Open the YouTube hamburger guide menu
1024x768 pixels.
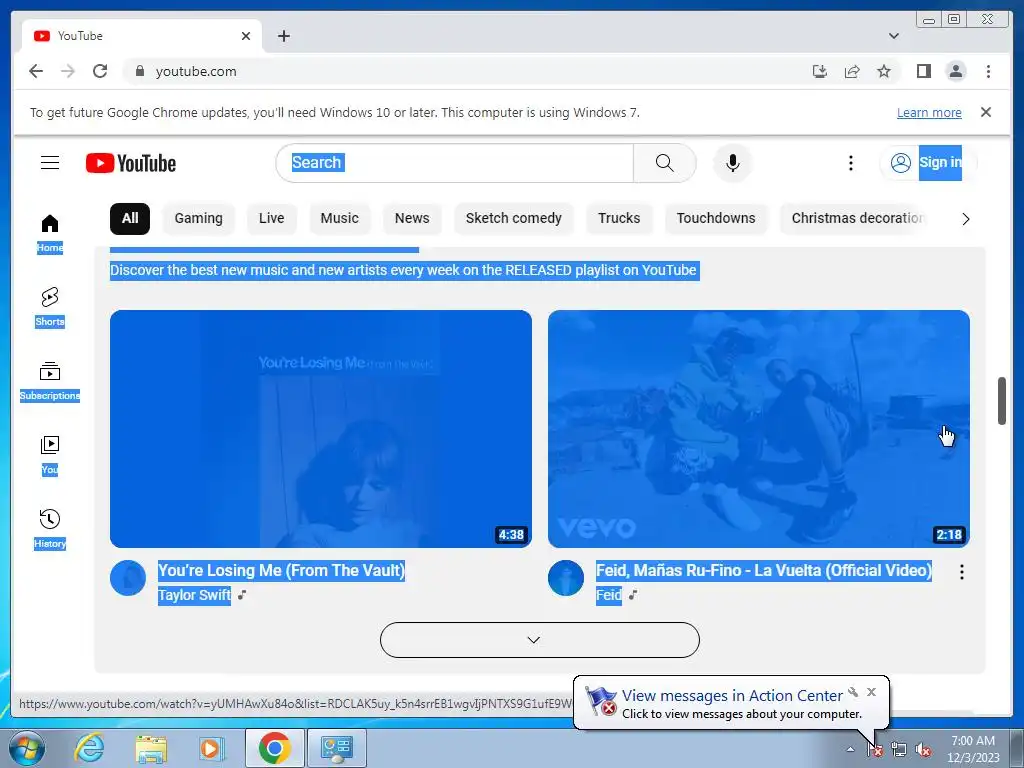tap(50, 163)
